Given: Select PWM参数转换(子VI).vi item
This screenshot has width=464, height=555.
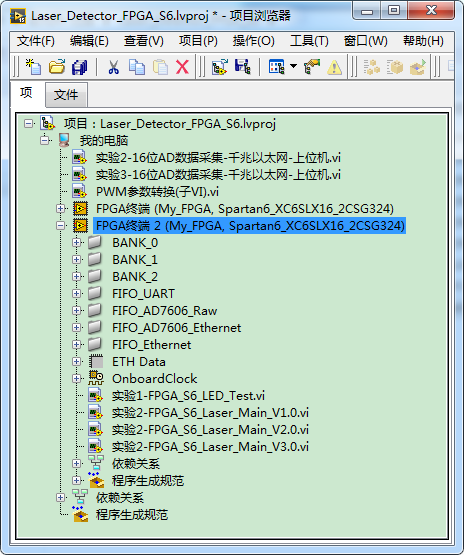Looking at the screenshot, I should click(157, 191).
